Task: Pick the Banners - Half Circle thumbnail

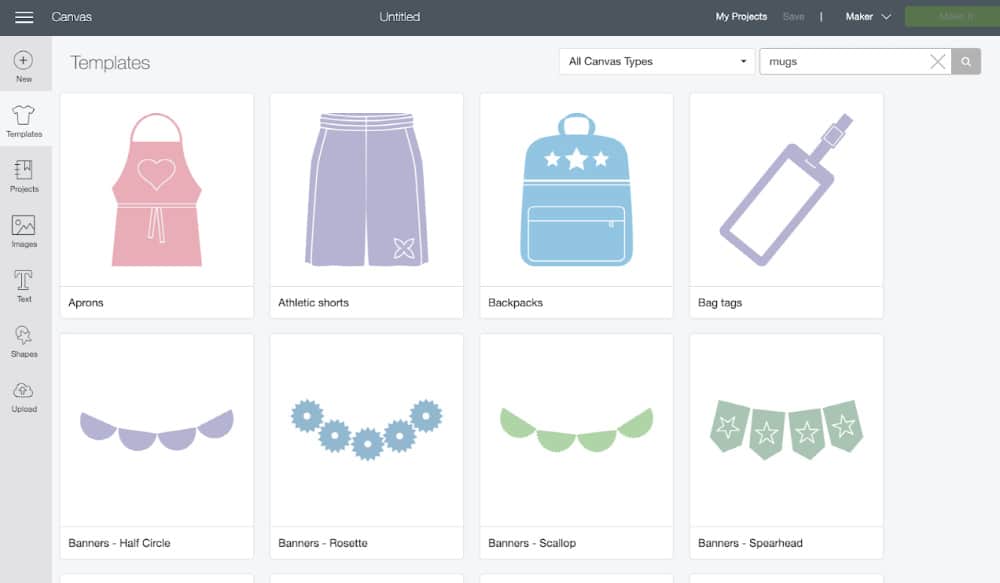Action: click(157, 430)
